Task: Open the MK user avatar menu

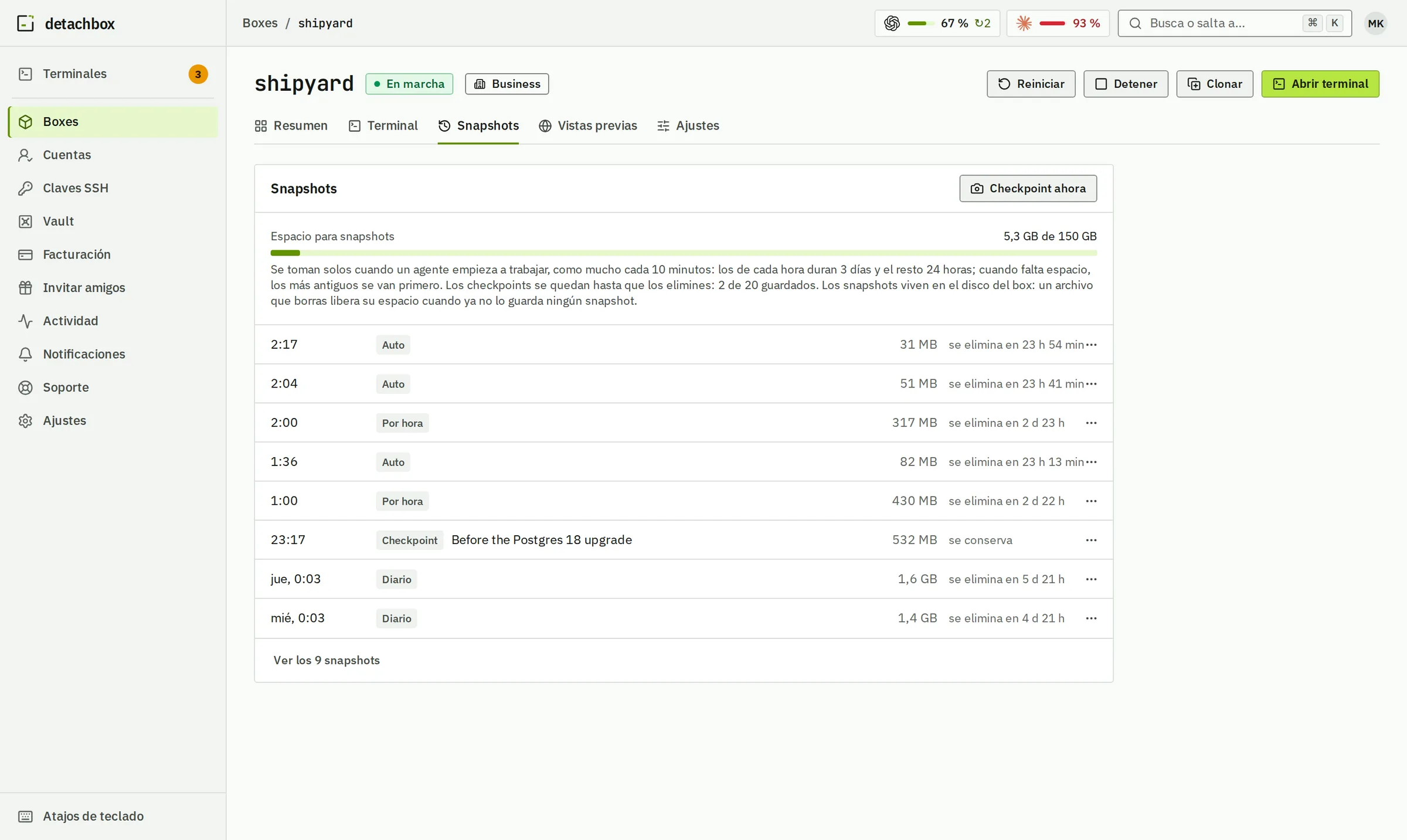Action: pyautogui.click(x=1375, y=23)
